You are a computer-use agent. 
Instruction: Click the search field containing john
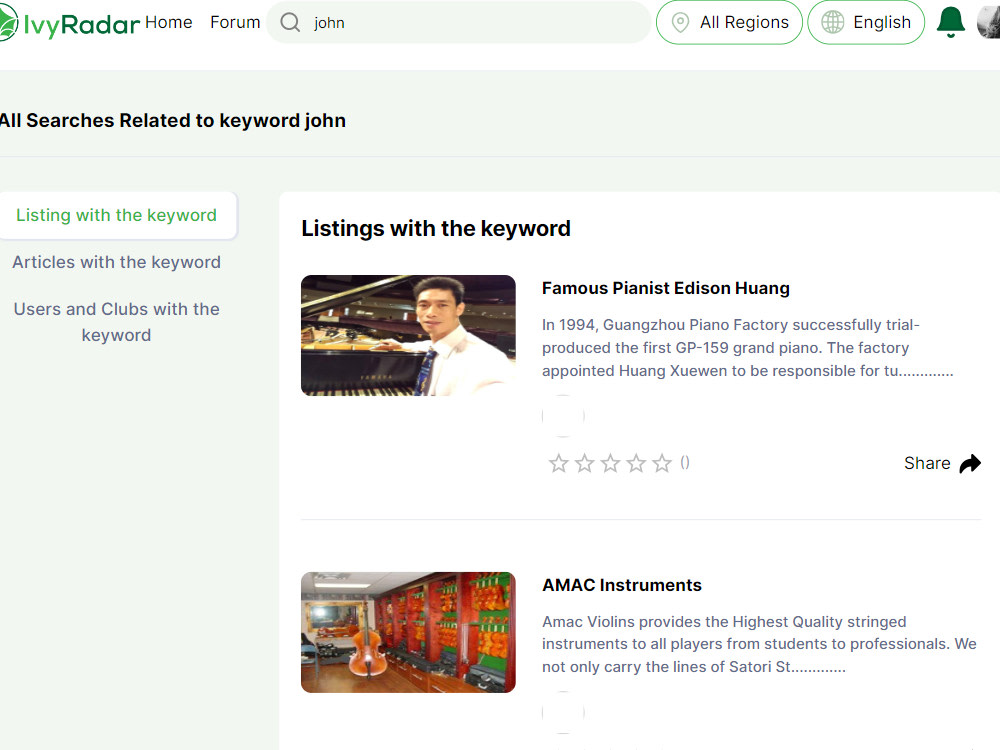tap(458, 22)
